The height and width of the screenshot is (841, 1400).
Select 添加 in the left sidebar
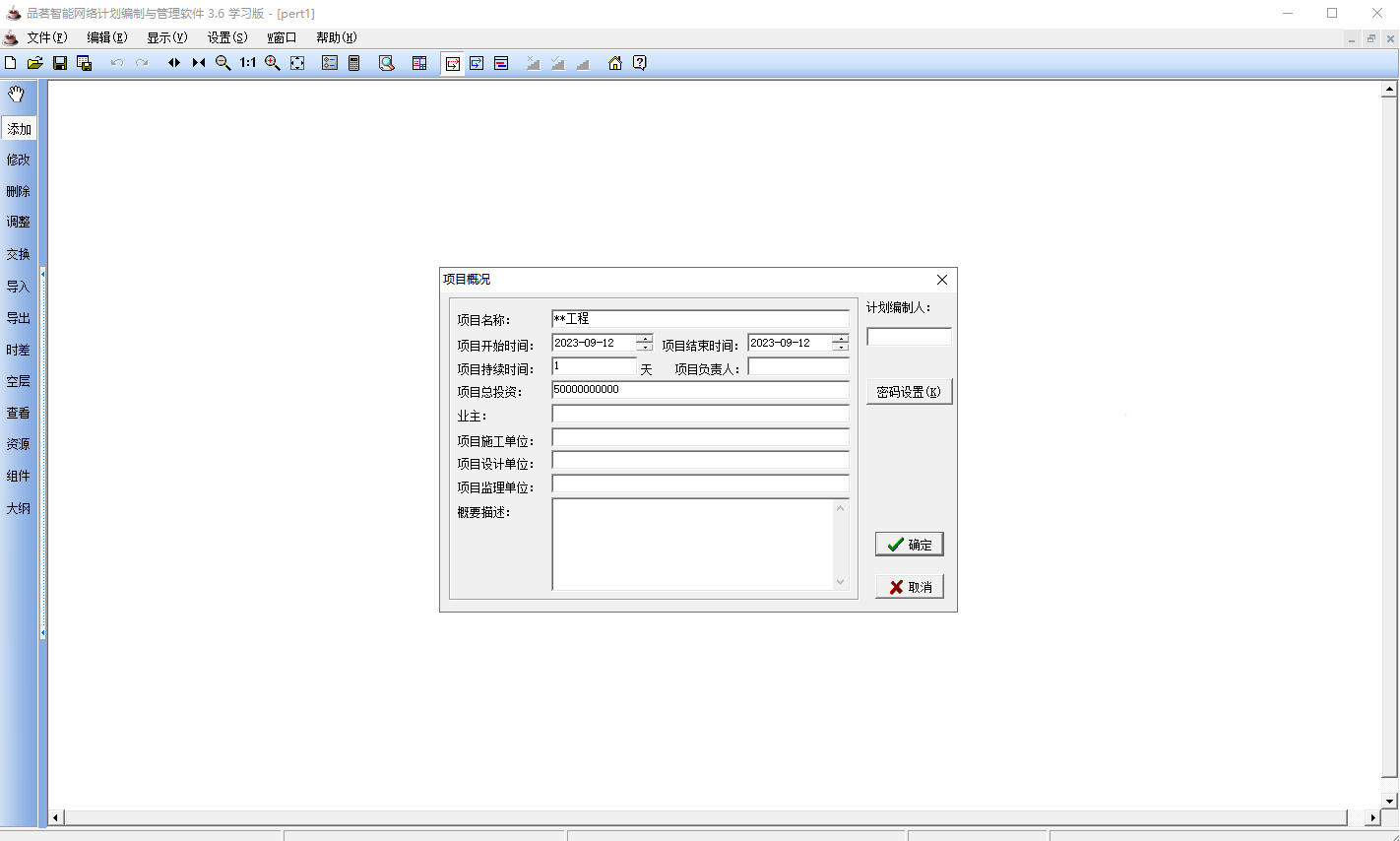(19, 129)
